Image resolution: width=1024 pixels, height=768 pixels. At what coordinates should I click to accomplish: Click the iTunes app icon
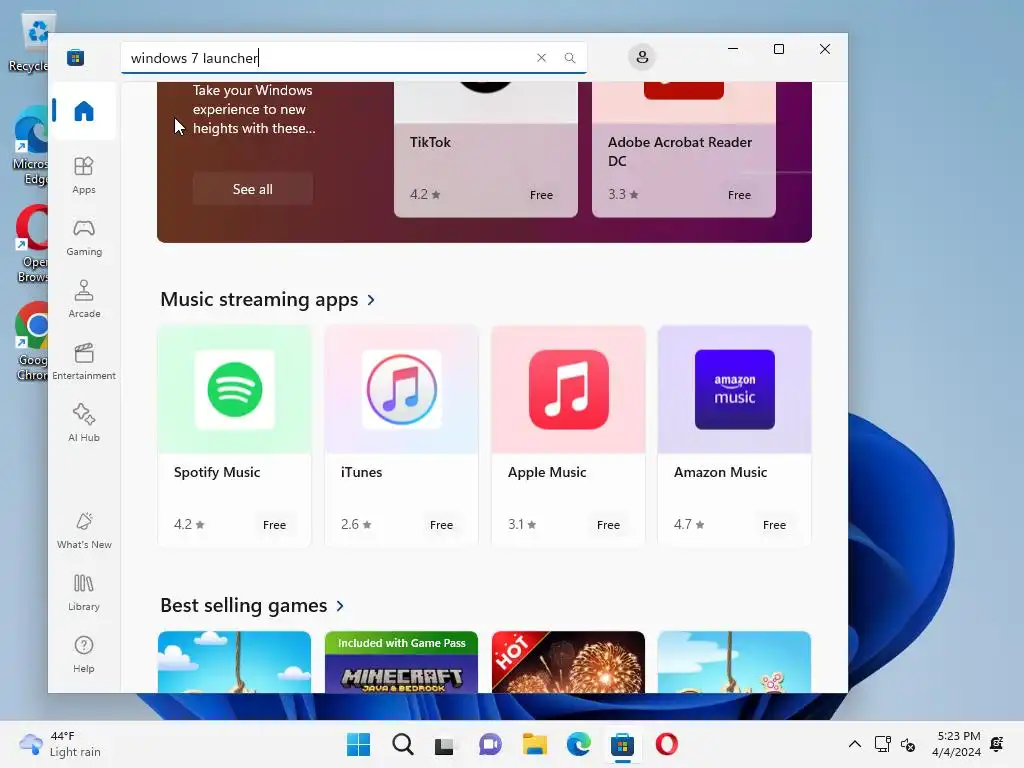tap(402, 389)
